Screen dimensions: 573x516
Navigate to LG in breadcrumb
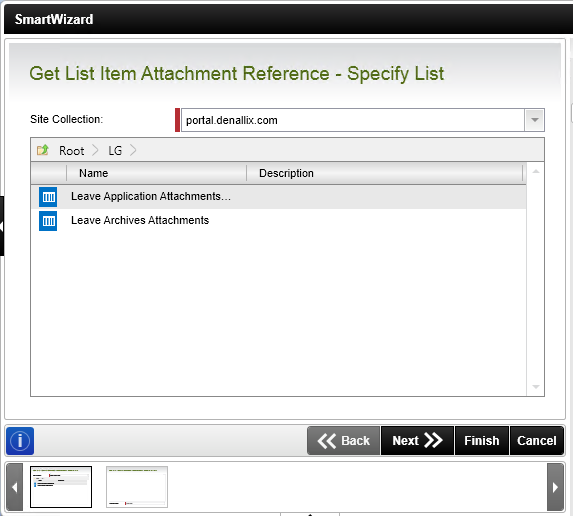pos(115,151)
